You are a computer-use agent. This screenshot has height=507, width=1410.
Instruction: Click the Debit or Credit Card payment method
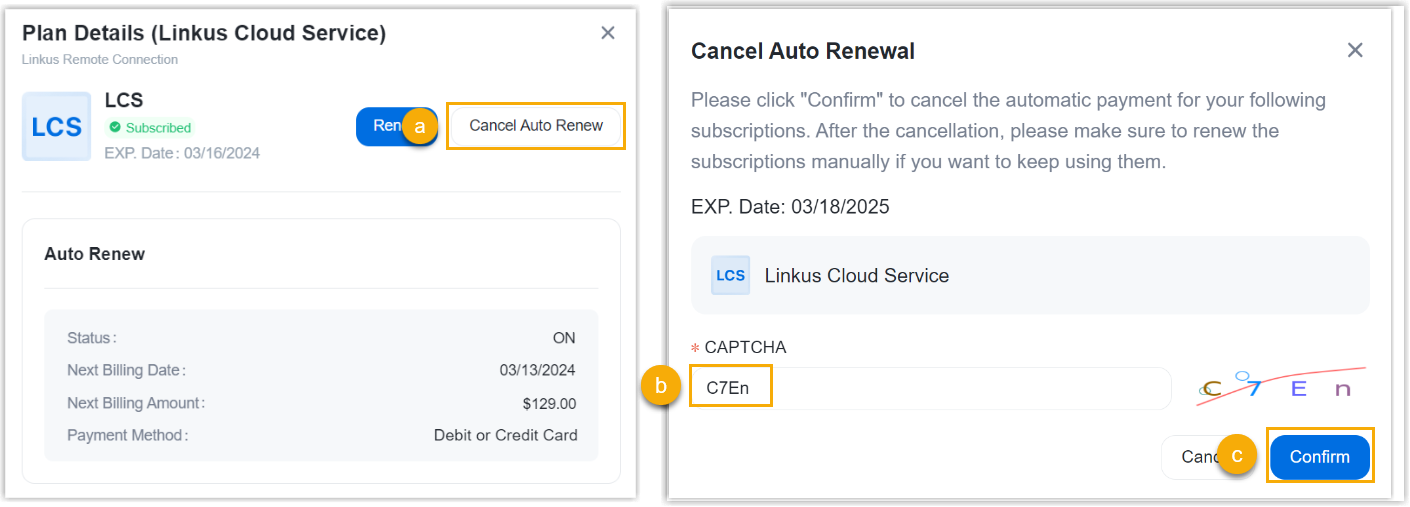[505, 435]
